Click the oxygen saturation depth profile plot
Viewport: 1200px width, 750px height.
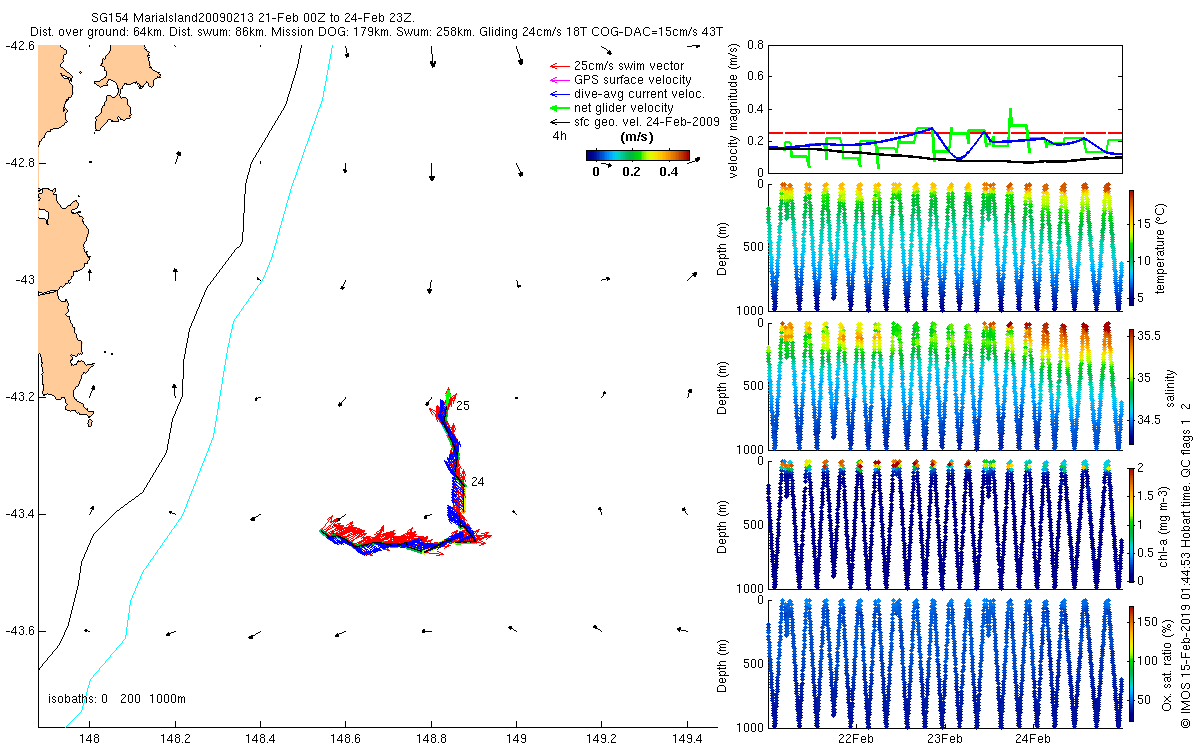[944, 662]
